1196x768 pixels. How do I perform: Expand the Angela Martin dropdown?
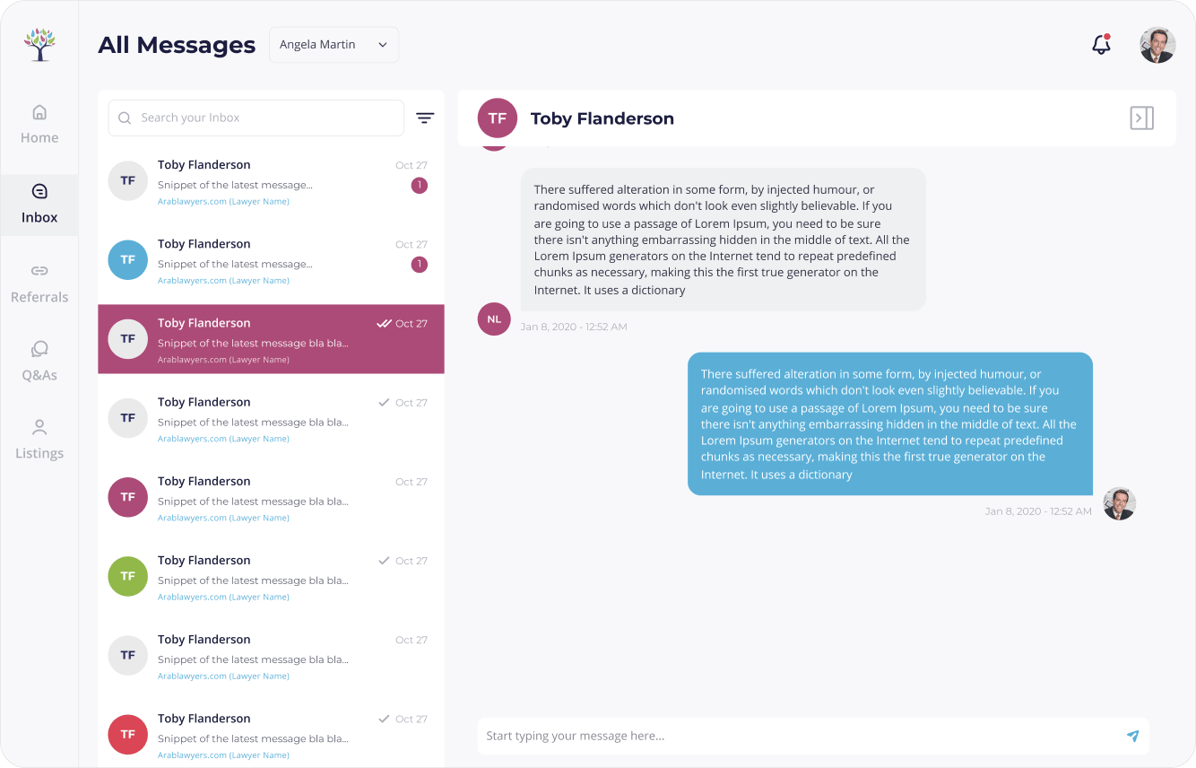click(333, 45)
